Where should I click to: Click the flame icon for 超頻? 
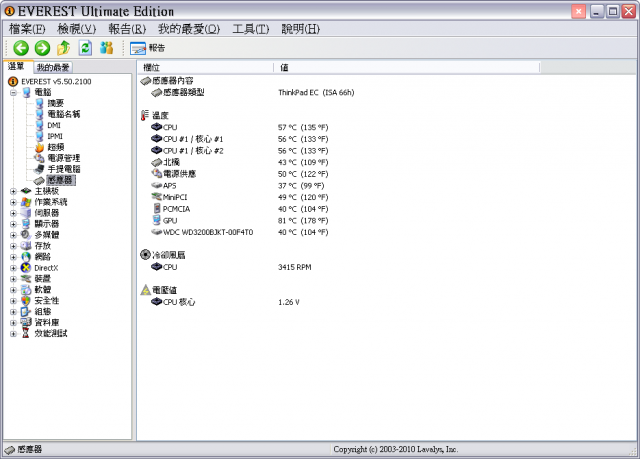(39, 147)
